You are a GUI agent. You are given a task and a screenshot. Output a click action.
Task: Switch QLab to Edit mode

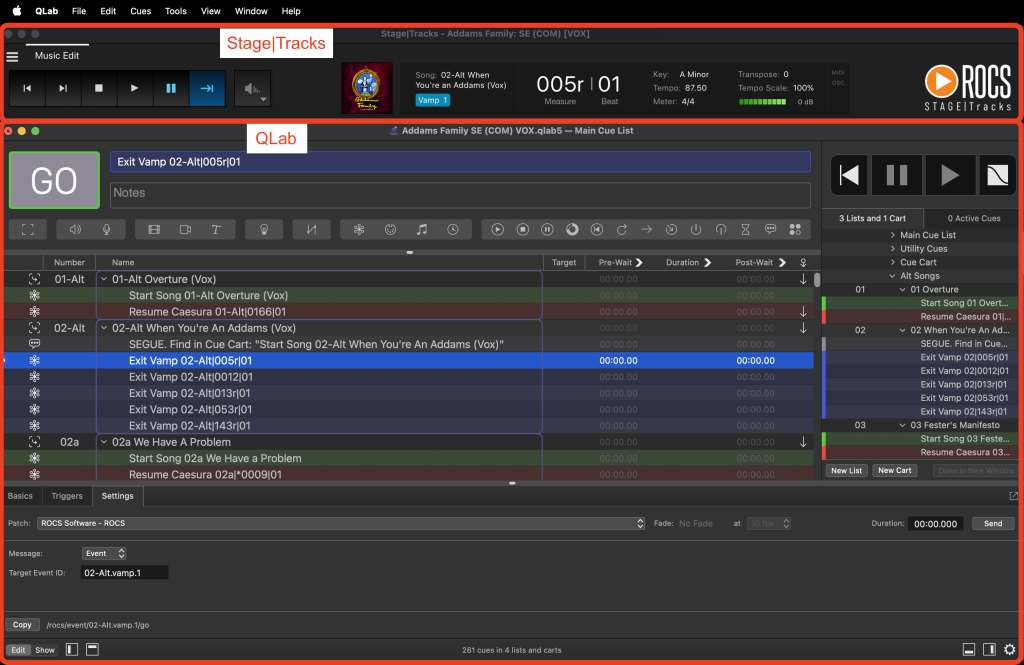click(x=18, y=650)
